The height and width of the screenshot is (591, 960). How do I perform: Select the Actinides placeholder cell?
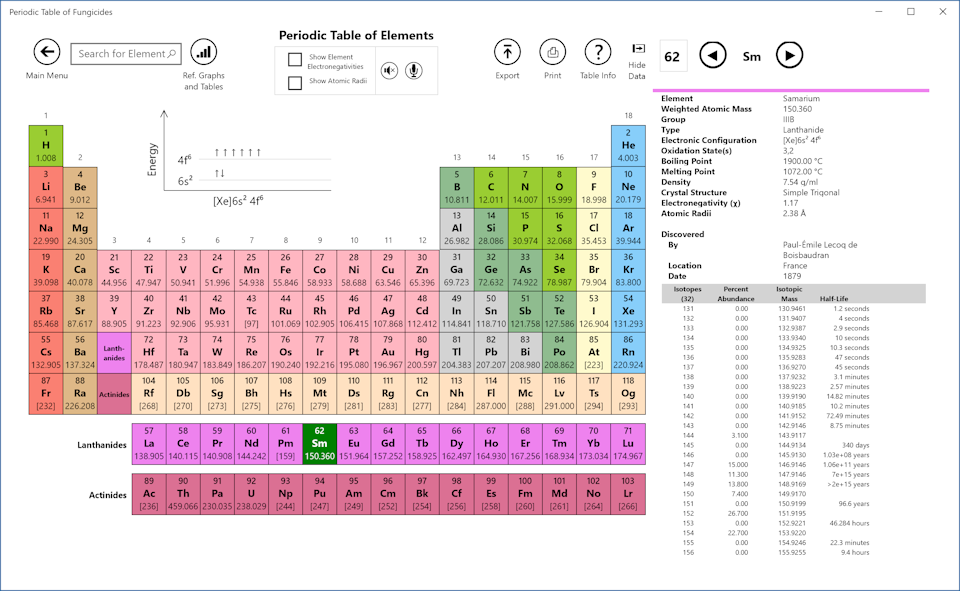[115, 394]
